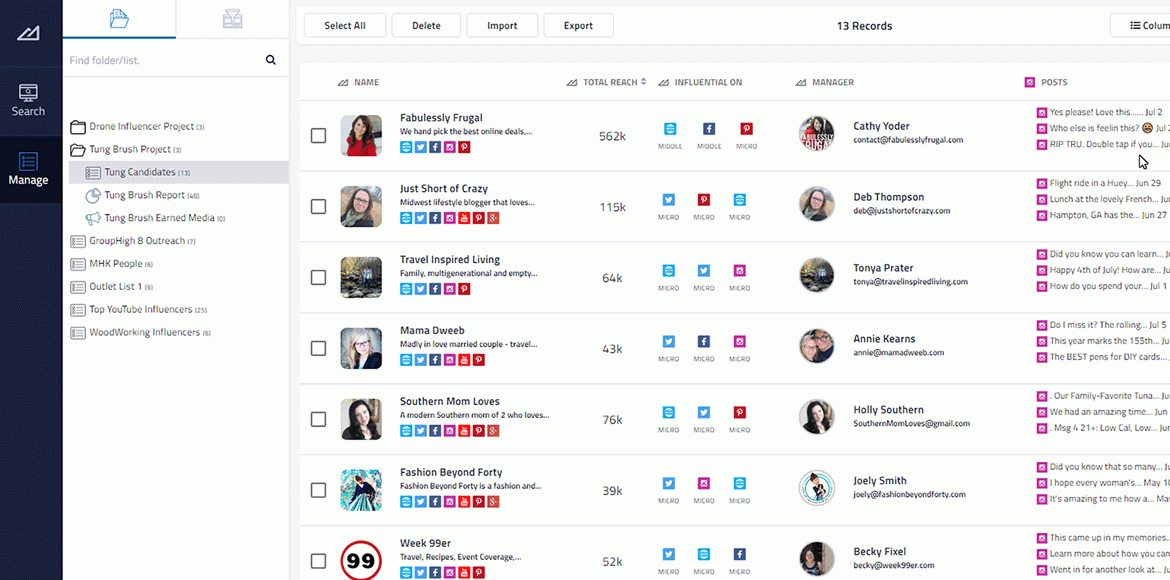Click the magnifier icon beside Find folder/list
This screenshot has height=580, width=1170.
coord(271,60)
